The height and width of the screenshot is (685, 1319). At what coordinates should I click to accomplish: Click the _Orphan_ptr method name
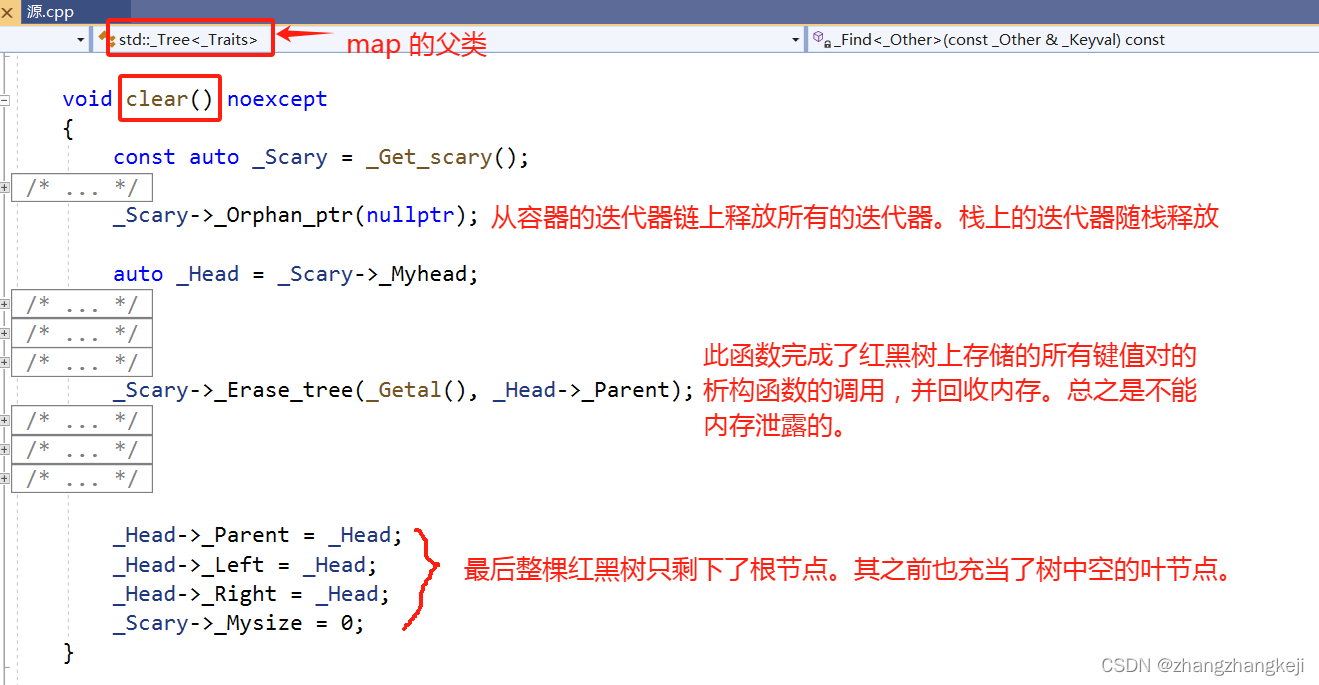pos(285,216)
